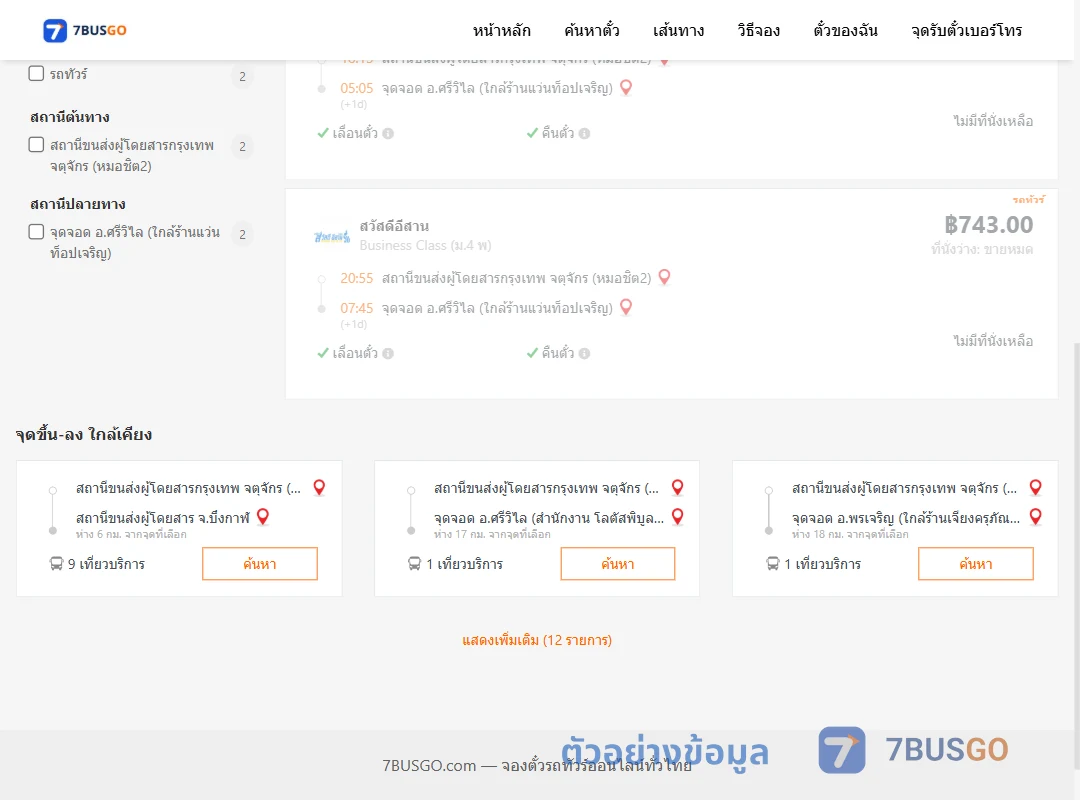Image resolution: width=1080 pixels, height=800 pixels.
Task: Click pin beside origin in พรเจริญ card
Action: pyautogui.click(x=1035, y=487)
